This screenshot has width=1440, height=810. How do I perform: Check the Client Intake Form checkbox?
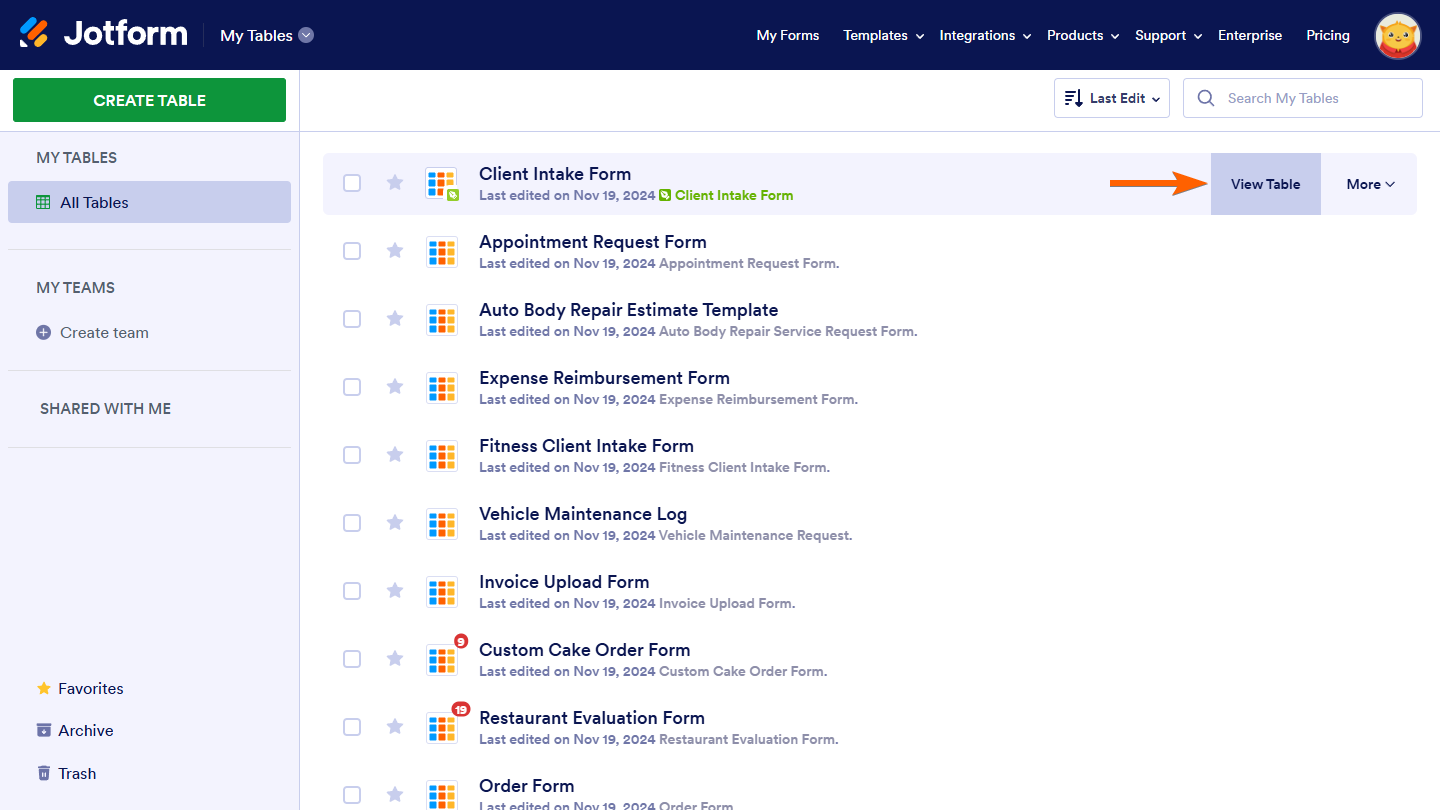(x=352, y=183)
